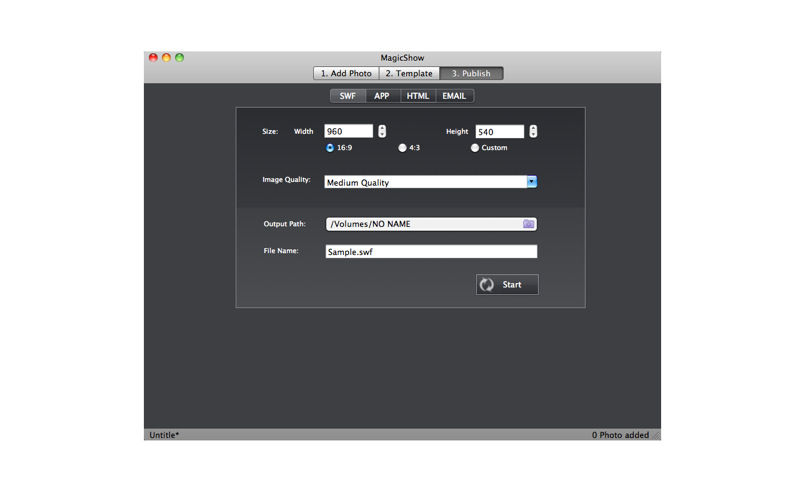Switch to the Template step tab

pos(409,73)
